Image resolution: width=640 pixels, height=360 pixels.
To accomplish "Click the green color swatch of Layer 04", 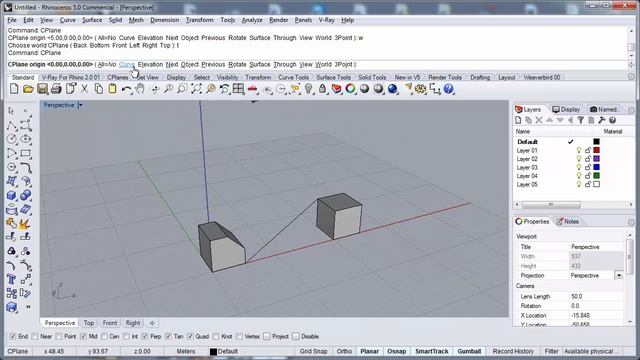I will tap(596, 176).
